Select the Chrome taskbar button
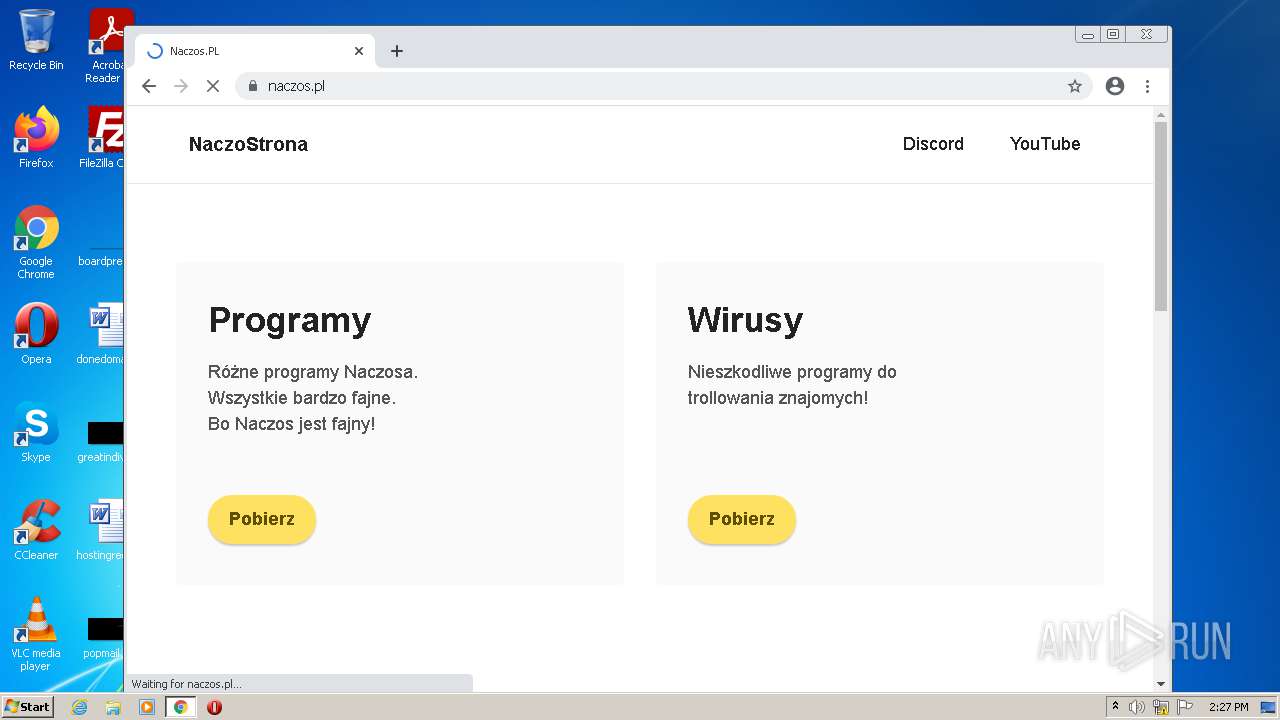 click(x=181, y=707)
